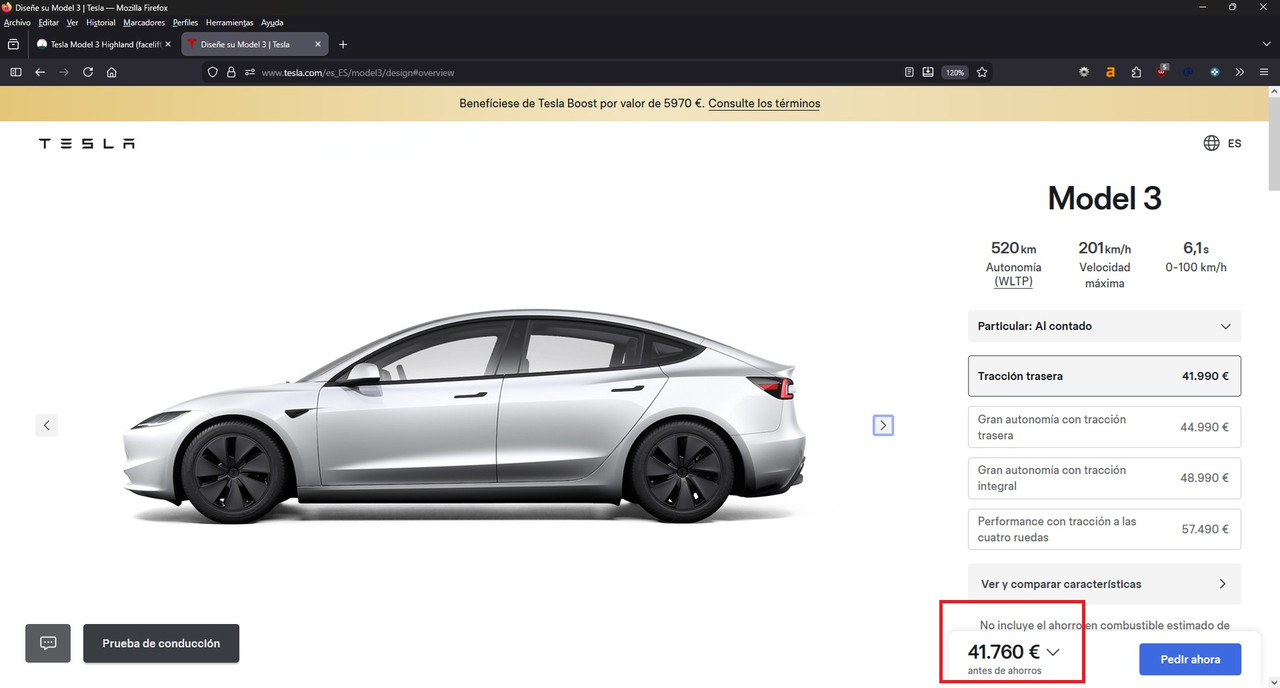Click Prueba de conducción button
The height and width of the screenshot is (688, 1280).
161,643
